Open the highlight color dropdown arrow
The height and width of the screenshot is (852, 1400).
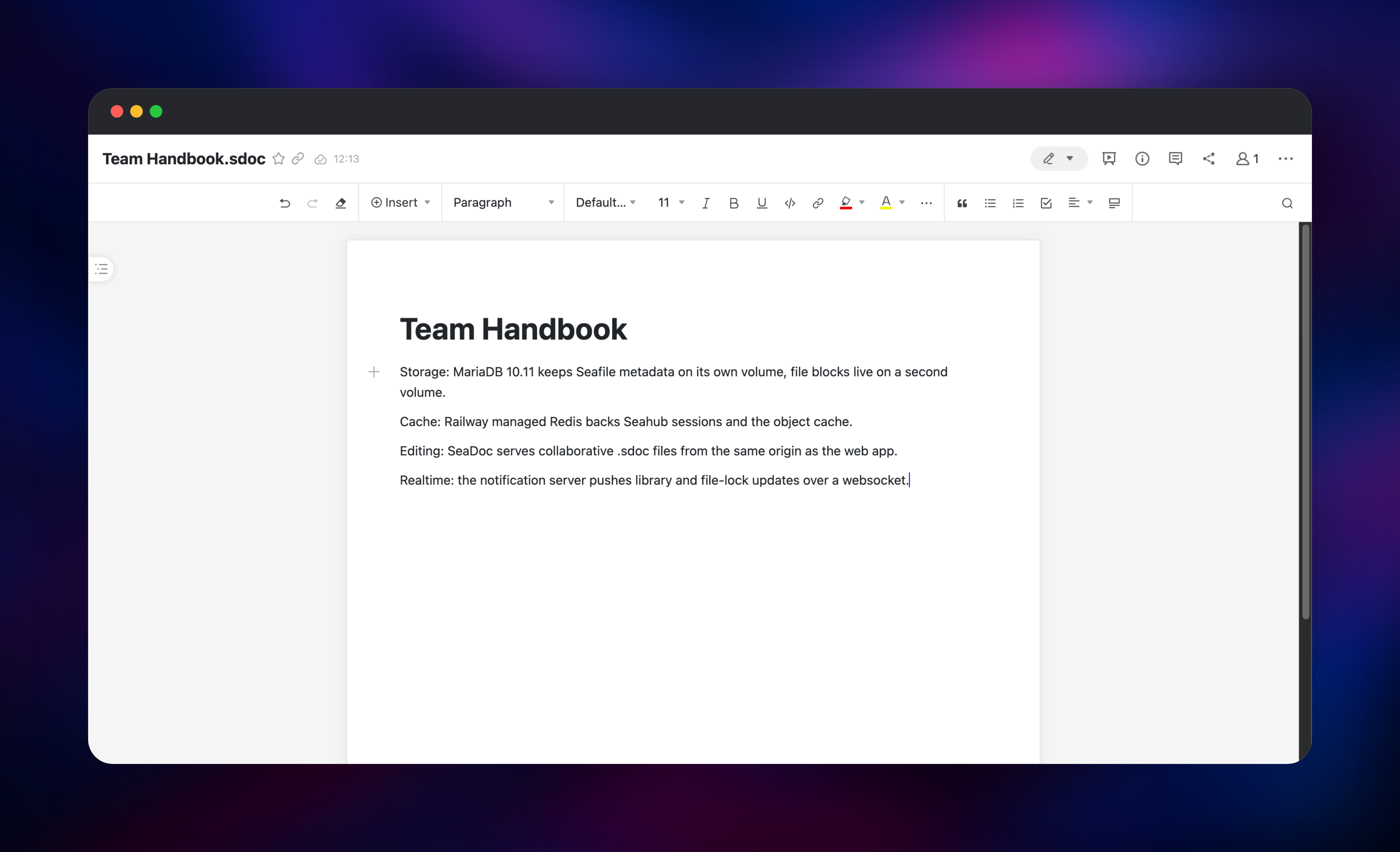862,202
